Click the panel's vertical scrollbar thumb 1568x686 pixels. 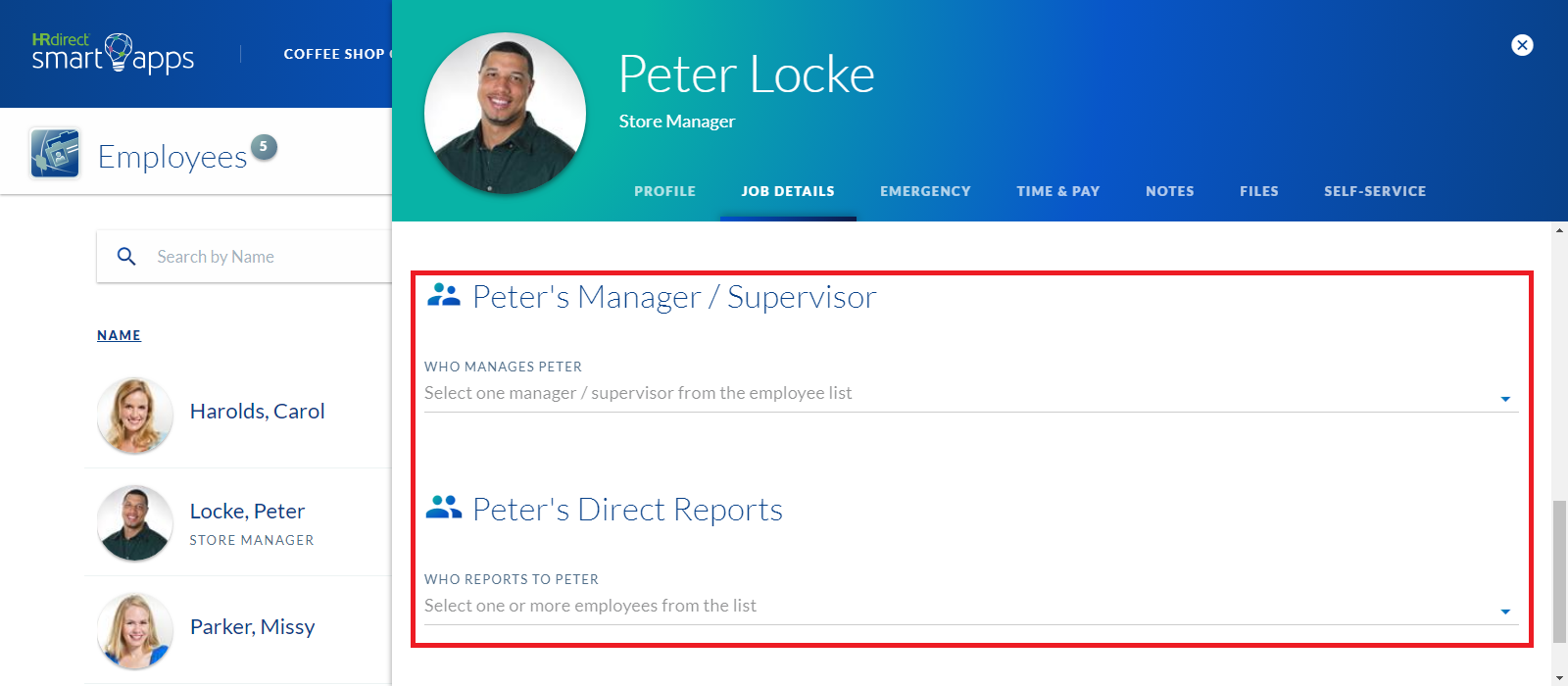click(x=1559, y=572)
